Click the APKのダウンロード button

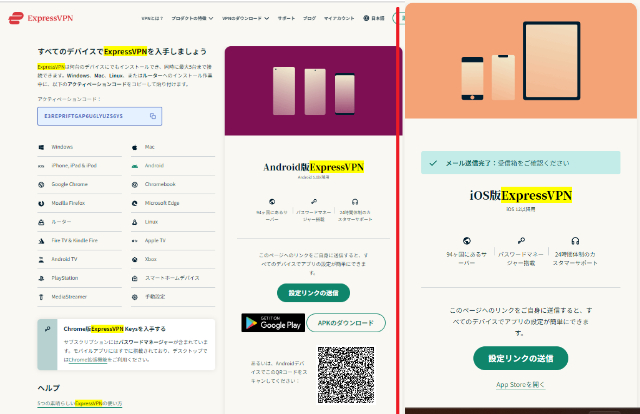coord(346,323)
